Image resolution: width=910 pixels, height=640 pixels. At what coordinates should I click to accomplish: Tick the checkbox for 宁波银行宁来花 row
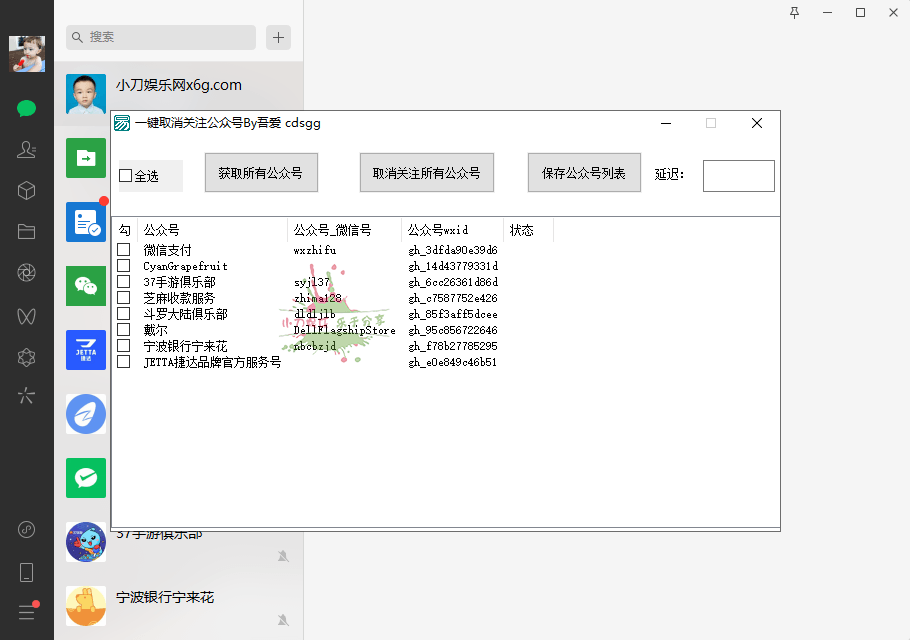point(124,346)
